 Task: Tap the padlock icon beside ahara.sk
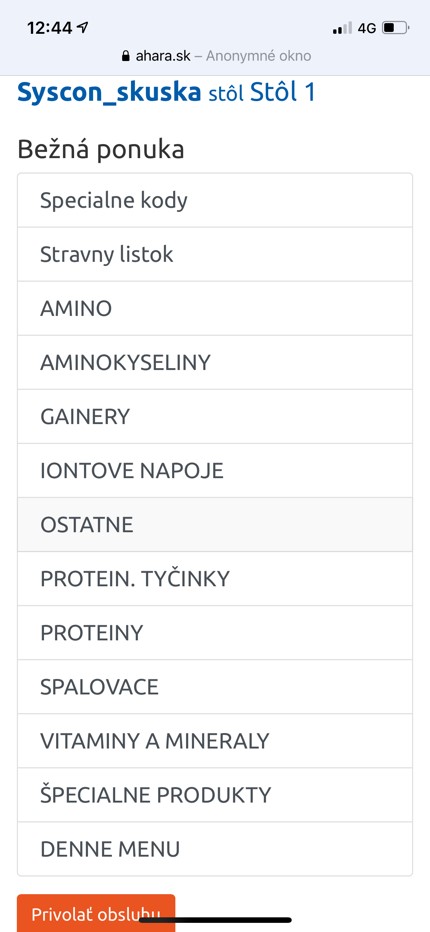click(125, 56)
